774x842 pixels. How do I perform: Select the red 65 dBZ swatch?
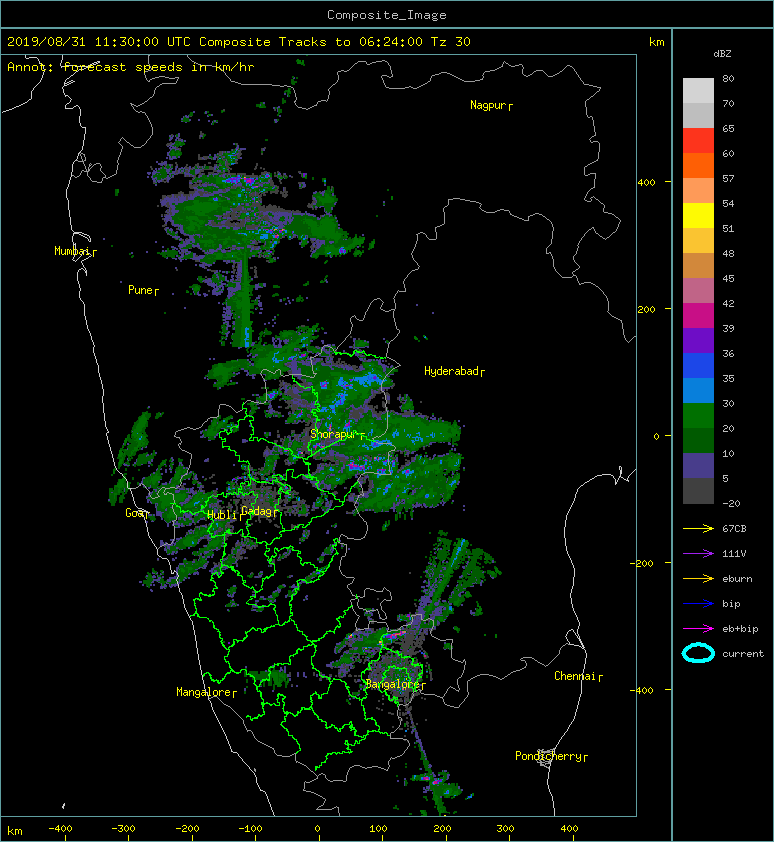(x=698, y=141)
